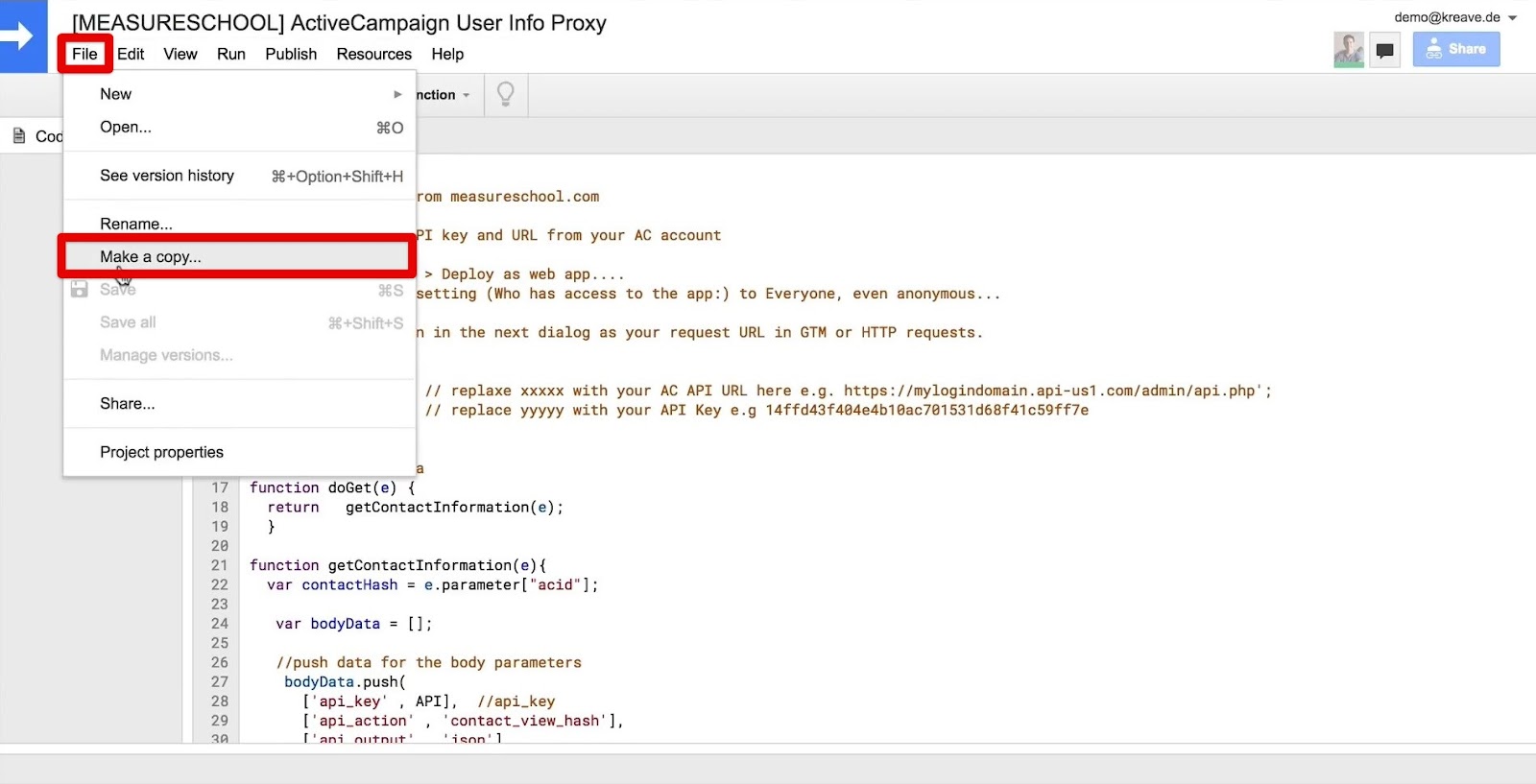
Task: Open the function selector dropdown in toolbar
Action: click(x=444, y=95)
